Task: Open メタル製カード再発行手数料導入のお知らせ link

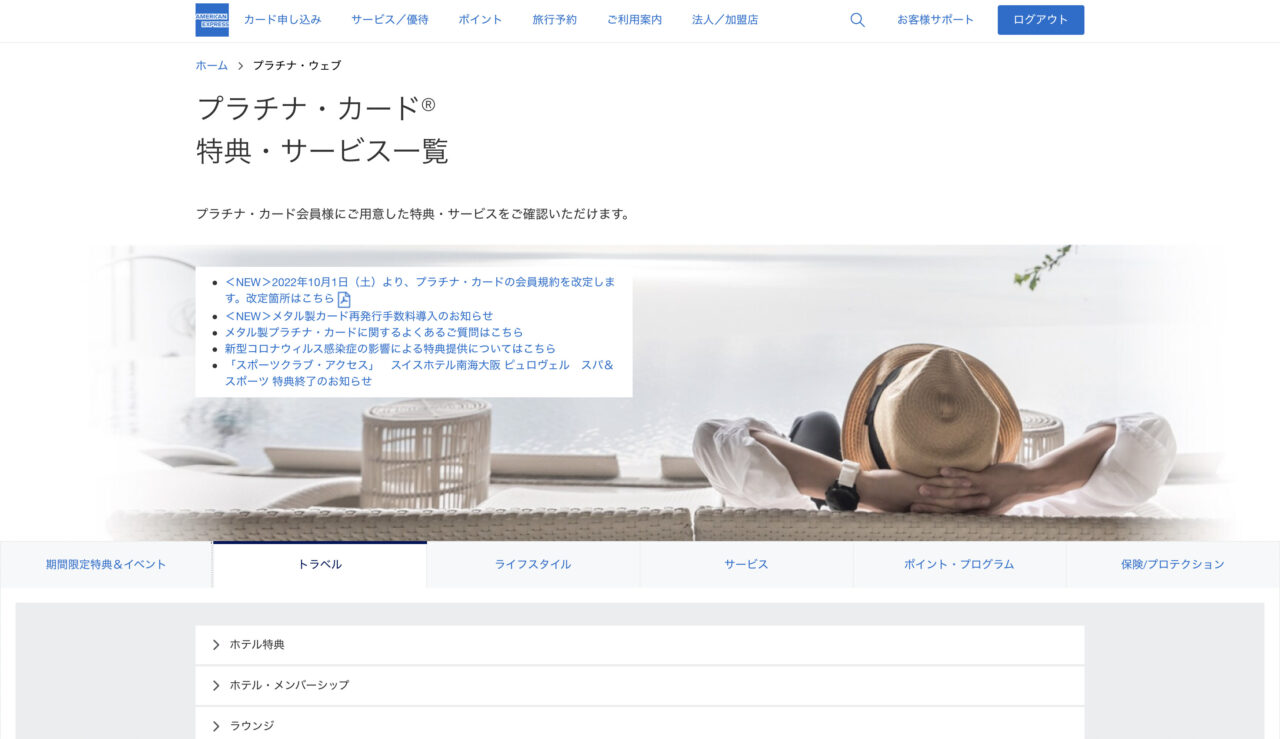Action: coord(359,316)
